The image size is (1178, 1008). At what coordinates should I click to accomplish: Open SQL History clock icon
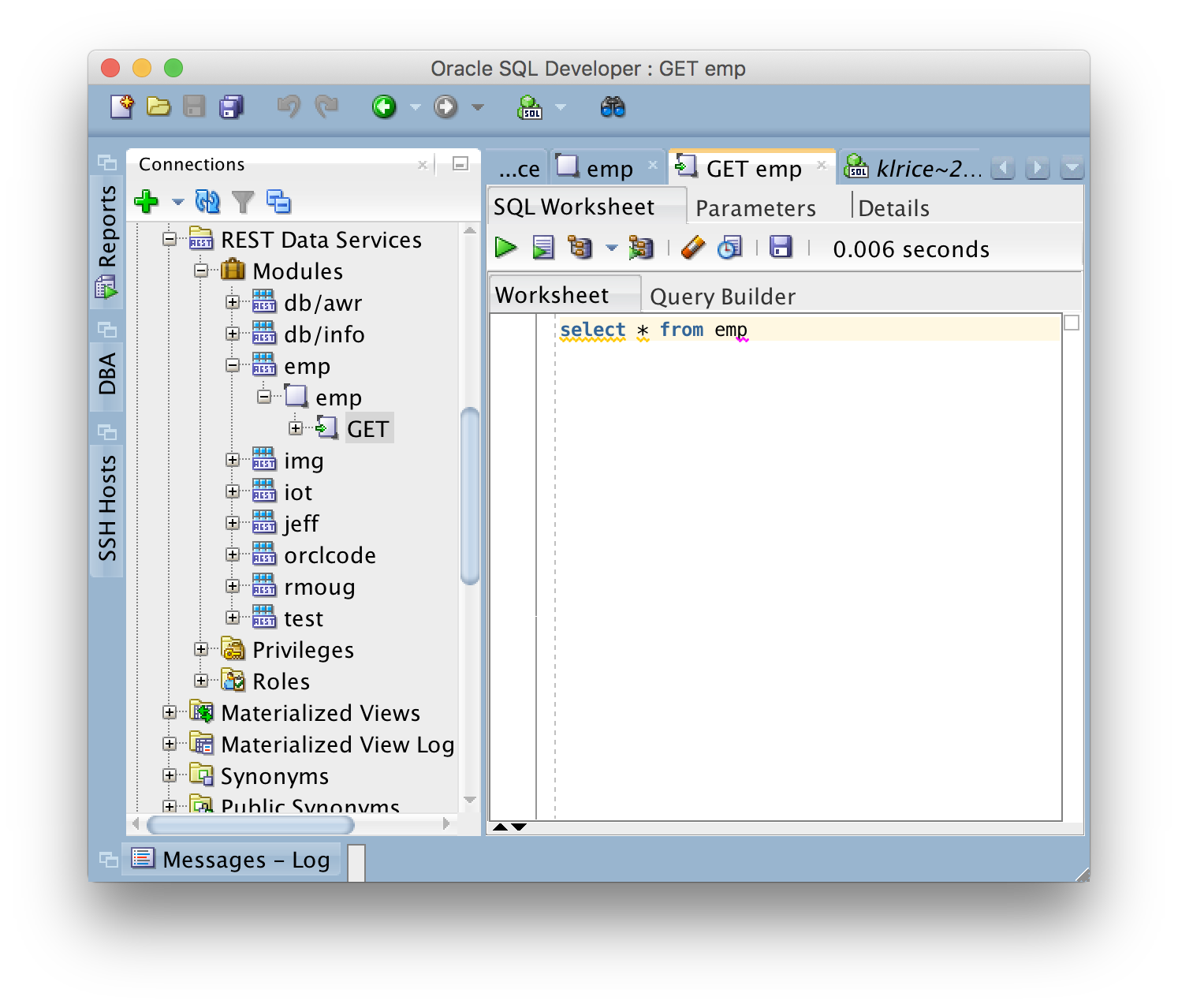729,248
